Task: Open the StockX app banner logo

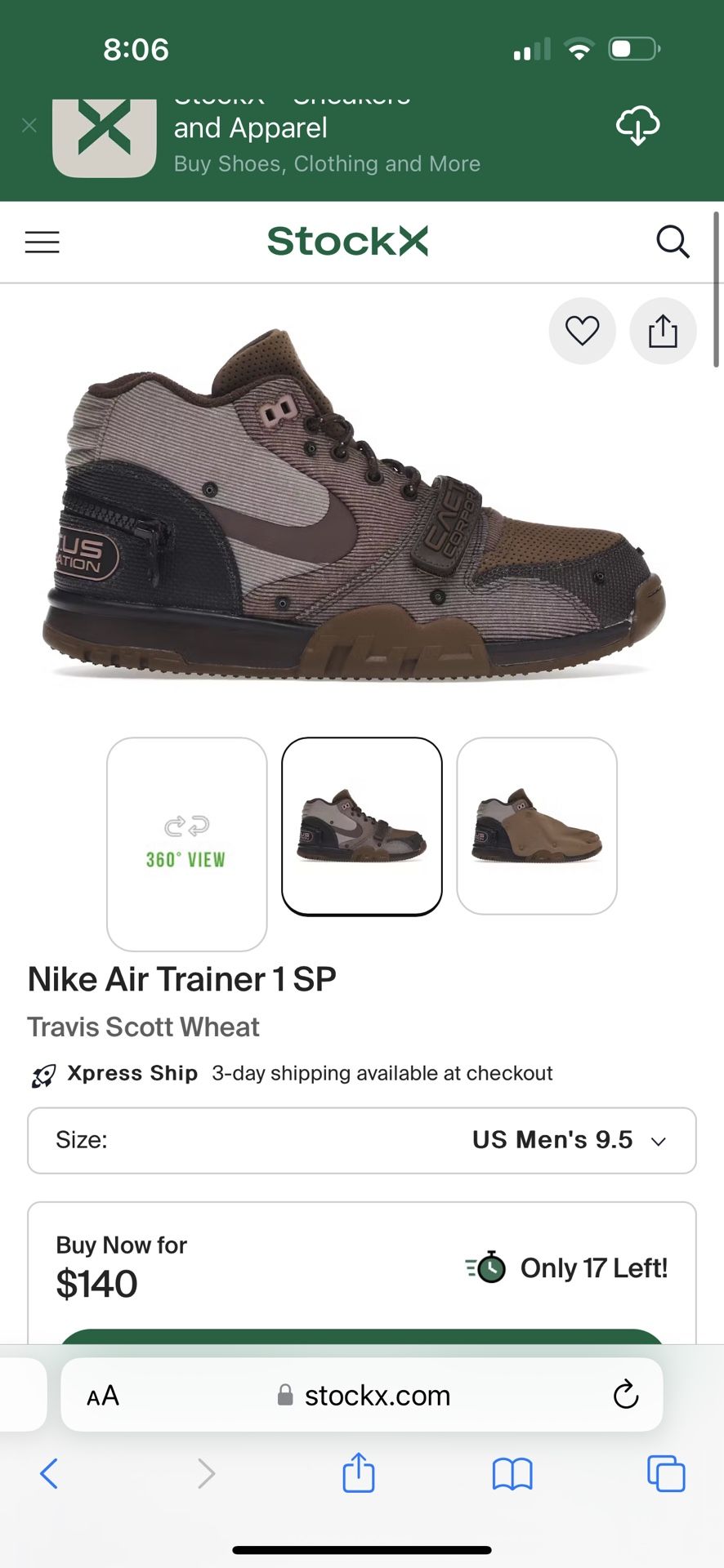Action: (x=105, y=137)
